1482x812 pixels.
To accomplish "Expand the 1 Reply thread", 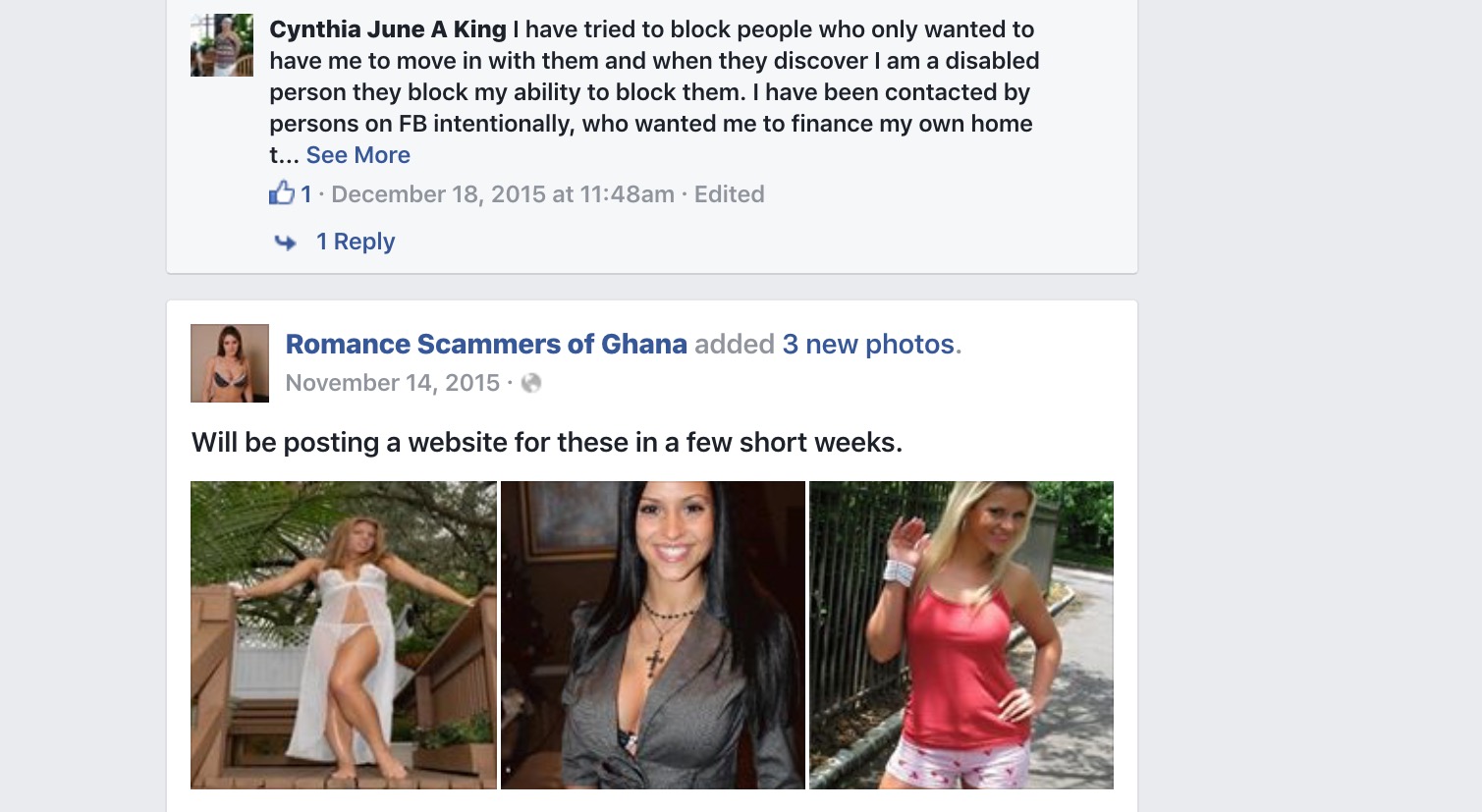I will click(x=356, y=242).
